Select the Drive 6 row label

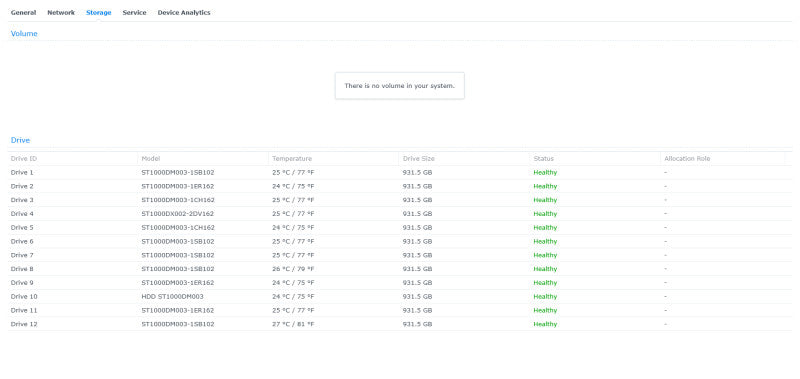[x=22, y=241]
